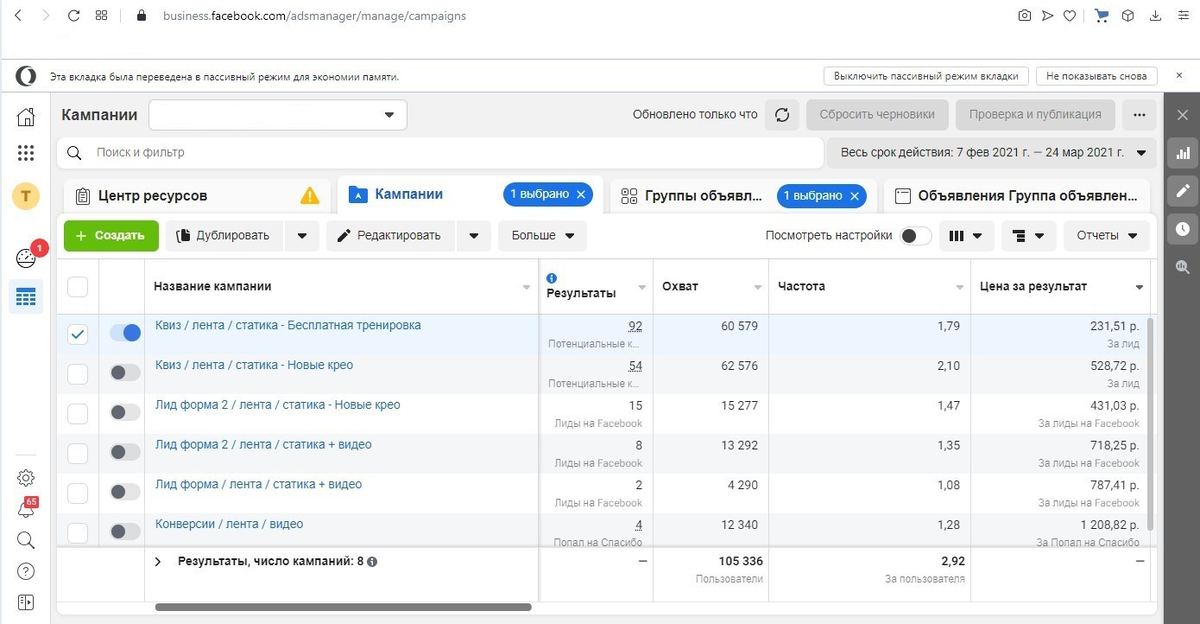1200x624 pixels.
Task: Open the columns layout dropdown
Action: coord(966,236)
